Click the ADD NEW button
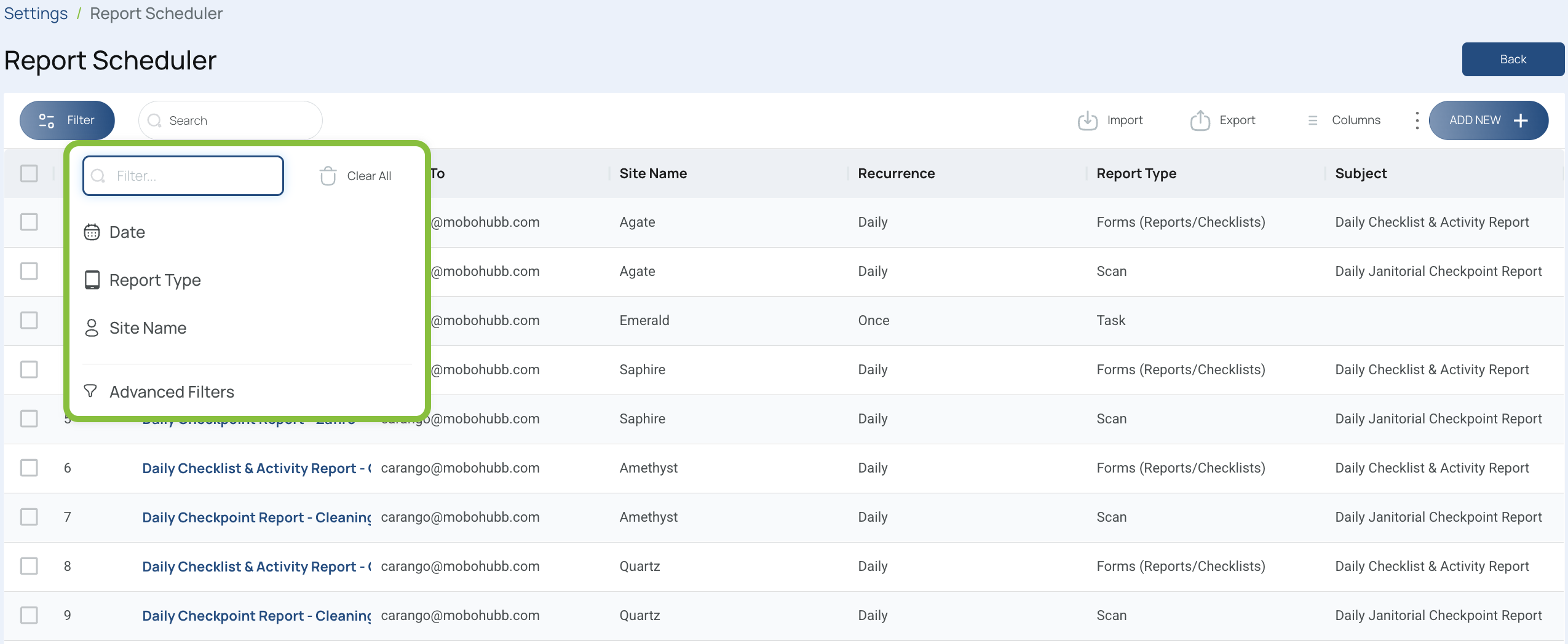 coord(1488,120)
